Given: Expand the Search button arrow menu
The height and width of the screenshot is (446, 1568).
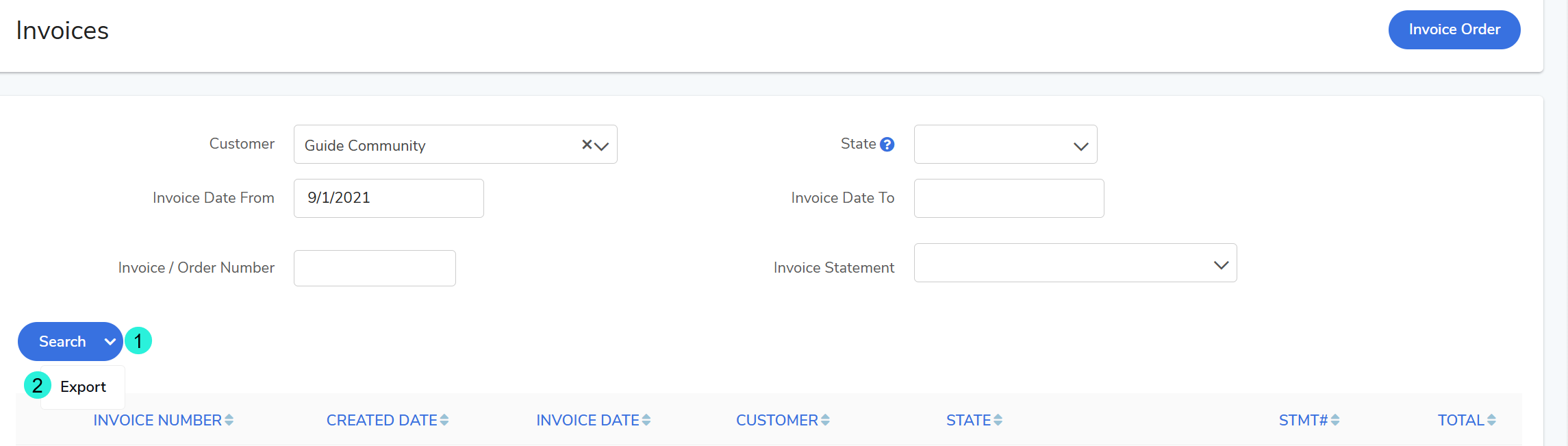Looking at the screenshot, I should (110, 342).
